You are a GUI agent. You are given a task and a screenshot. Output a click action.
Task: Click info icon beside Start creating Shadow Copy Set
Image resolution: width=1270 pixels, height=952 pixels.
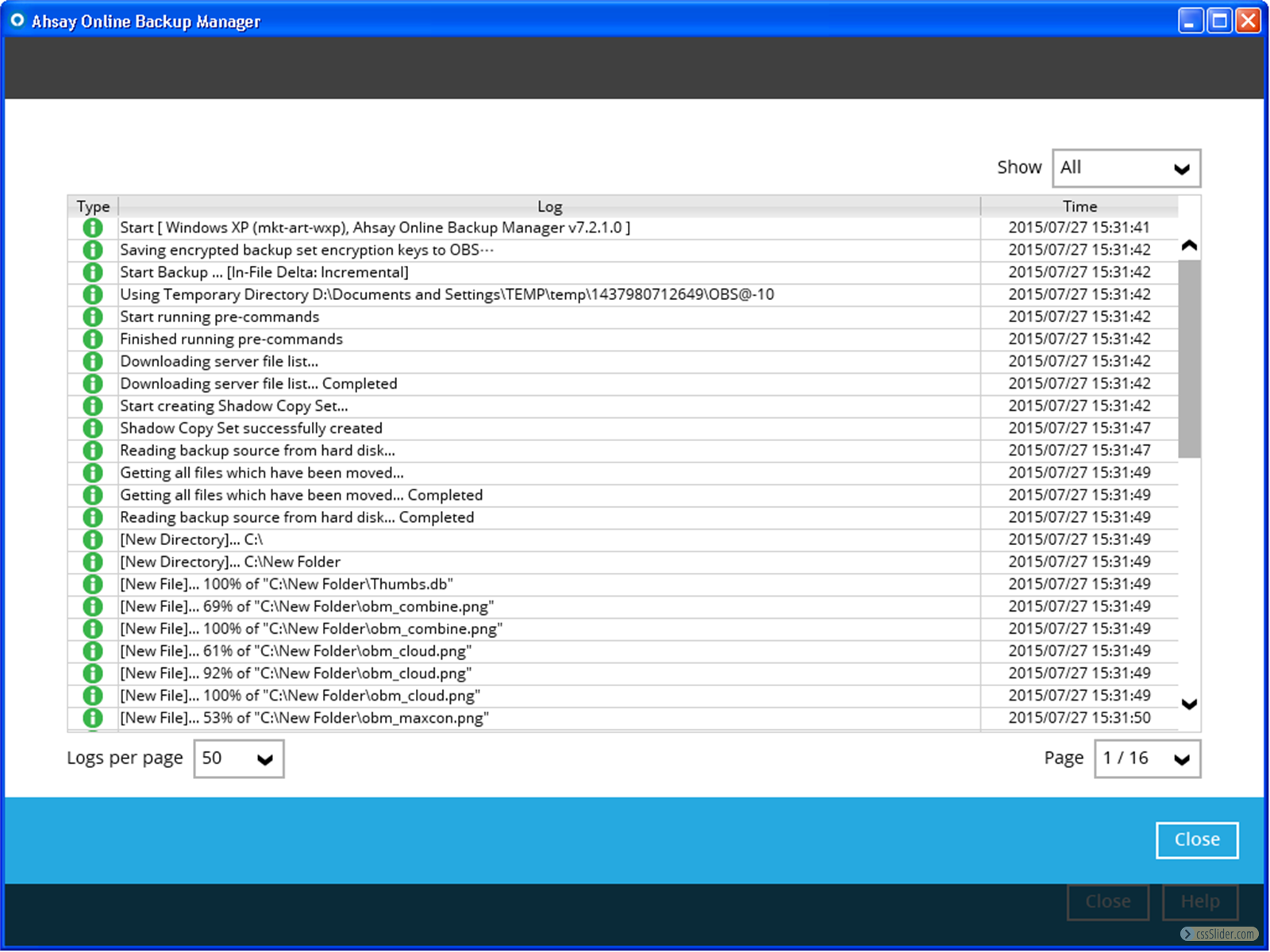click(x=93, y=405)
